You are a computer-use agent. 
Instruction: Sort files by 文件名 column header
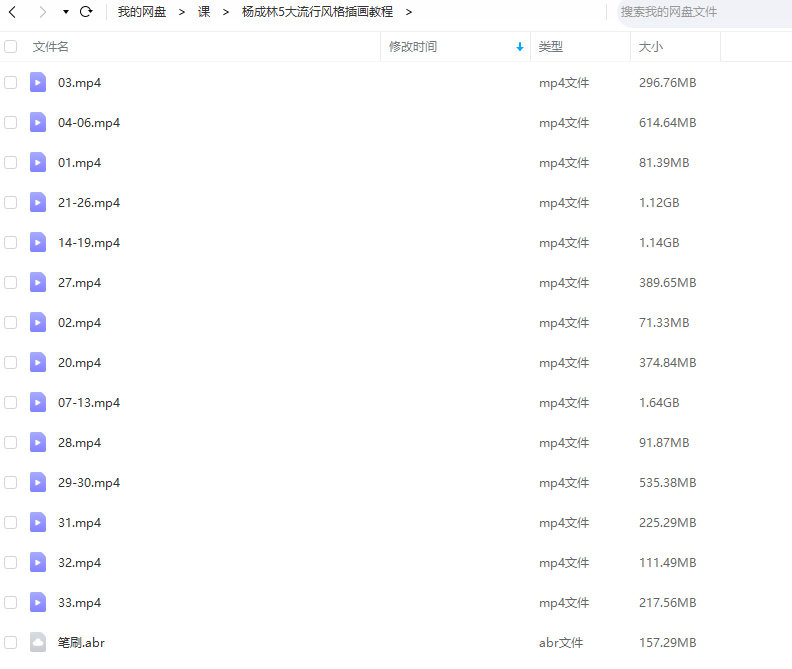(51, 47)
